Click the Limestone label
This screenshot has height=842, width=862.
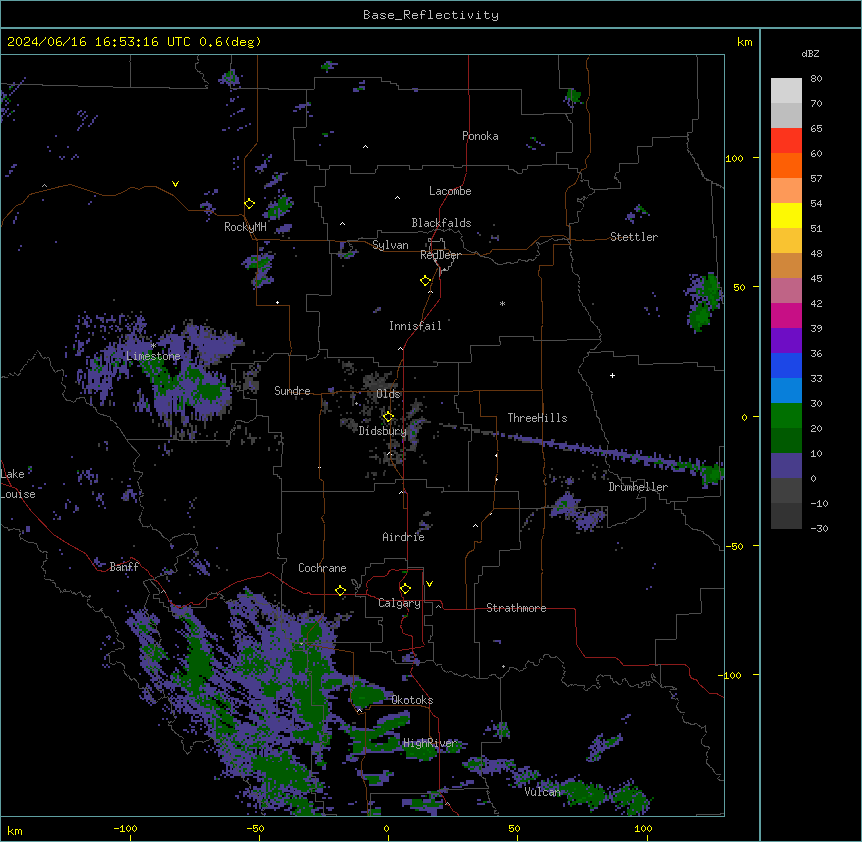(153, 356)
